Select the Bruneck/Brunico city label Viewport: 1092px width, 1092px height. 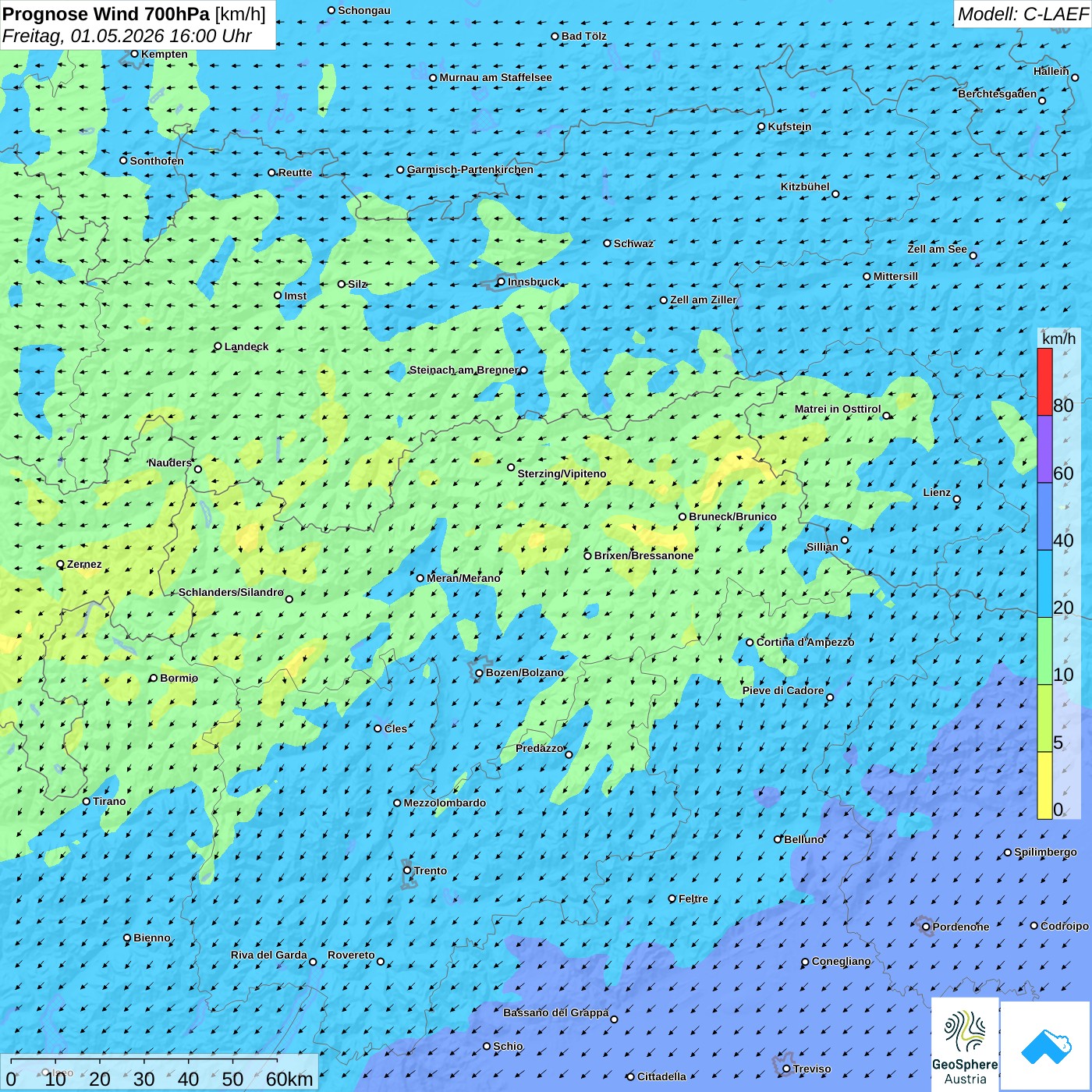732,516
